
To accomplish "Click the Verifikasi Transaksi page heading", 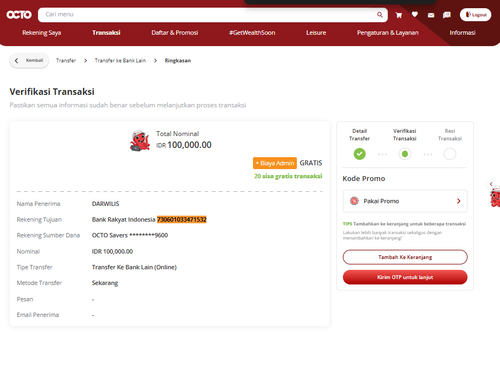I will [52, 92].
